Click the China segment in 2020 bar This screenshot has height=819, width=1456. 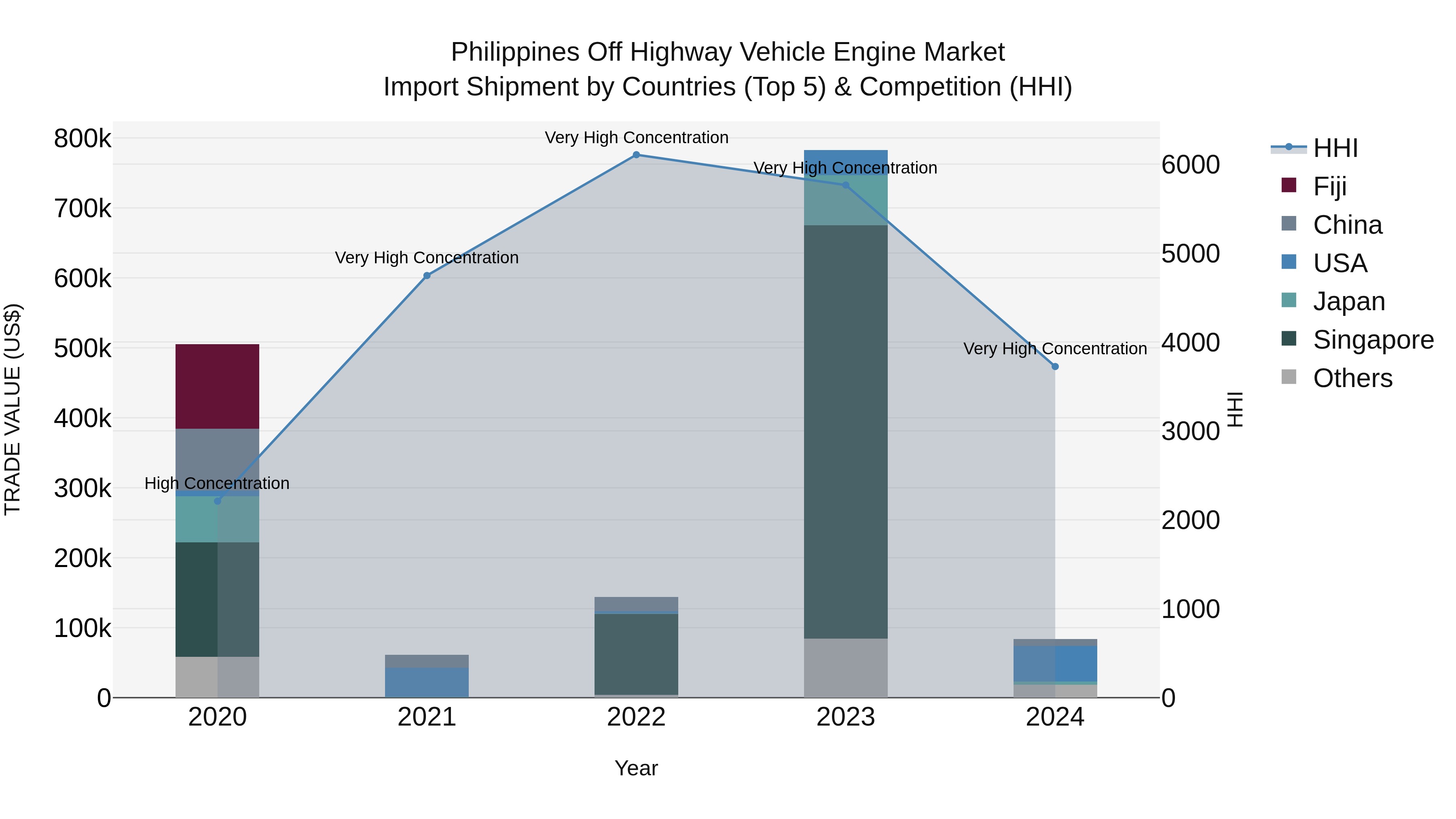pos(218,459)
